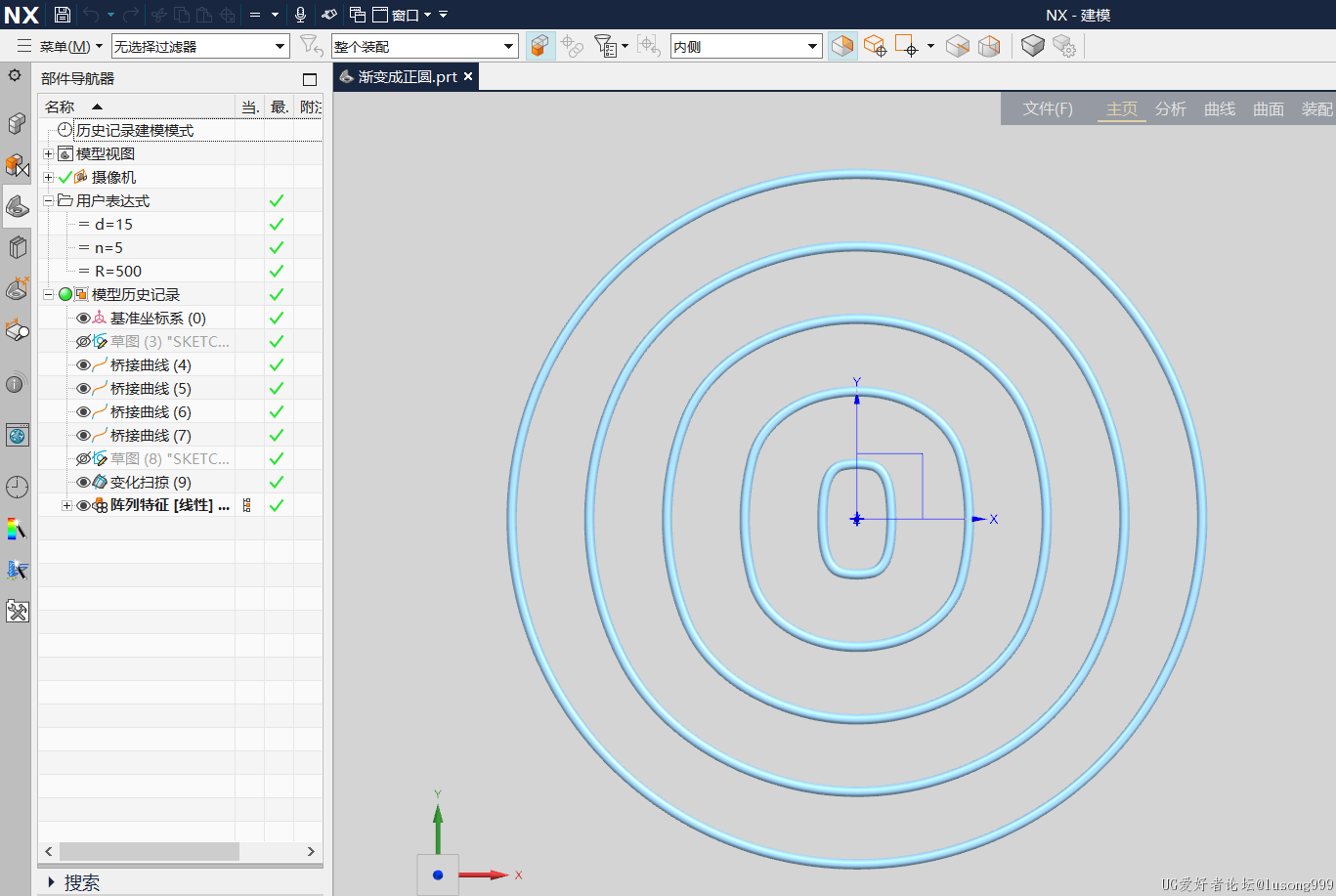This screenshot has height=896, width=1336.
Task: Click the clip section cube icon
Action: [x=842, y=46]
